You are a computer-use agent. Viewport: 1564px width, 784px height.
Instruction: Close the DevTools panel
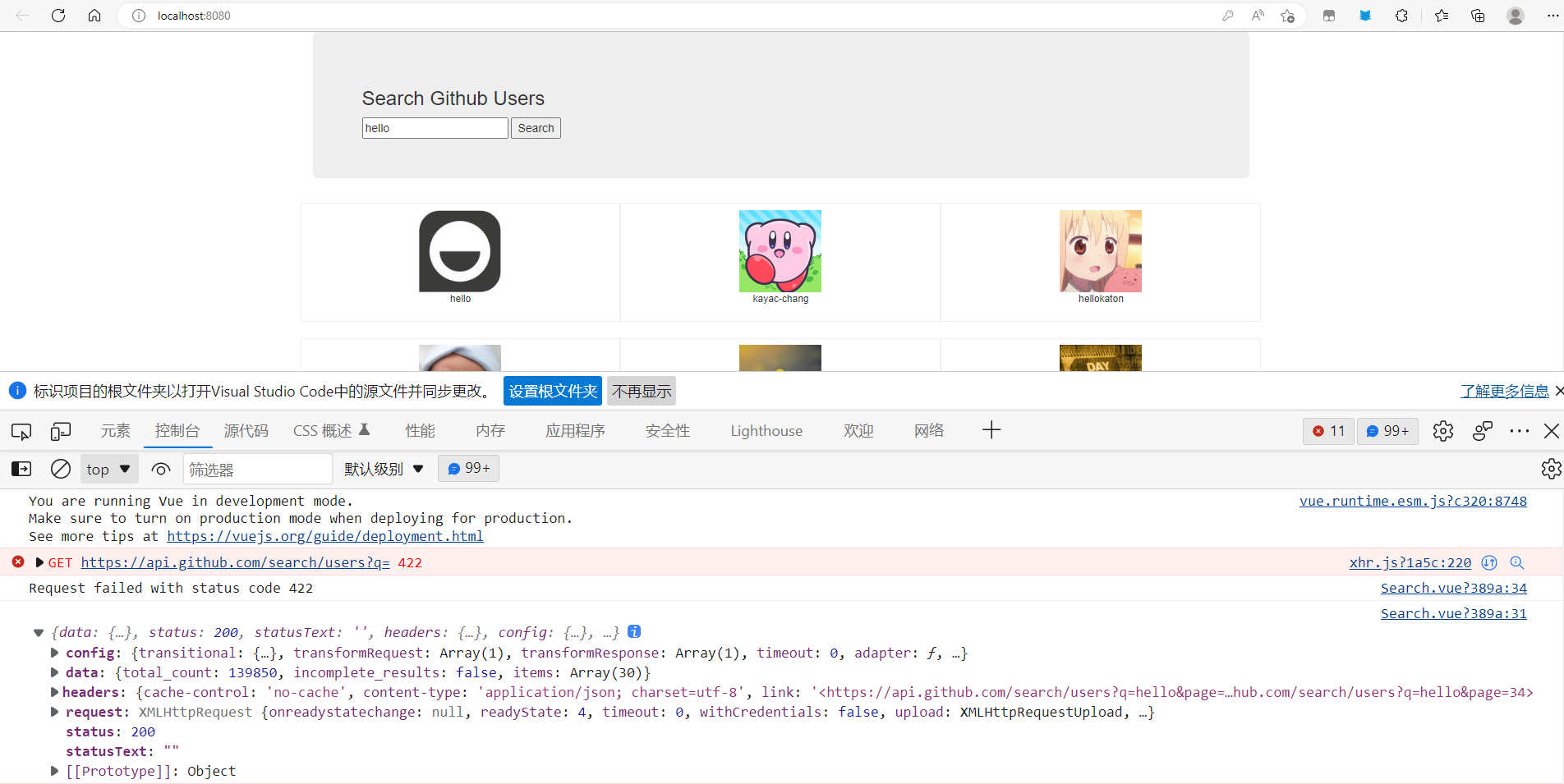click(1552, 431)
